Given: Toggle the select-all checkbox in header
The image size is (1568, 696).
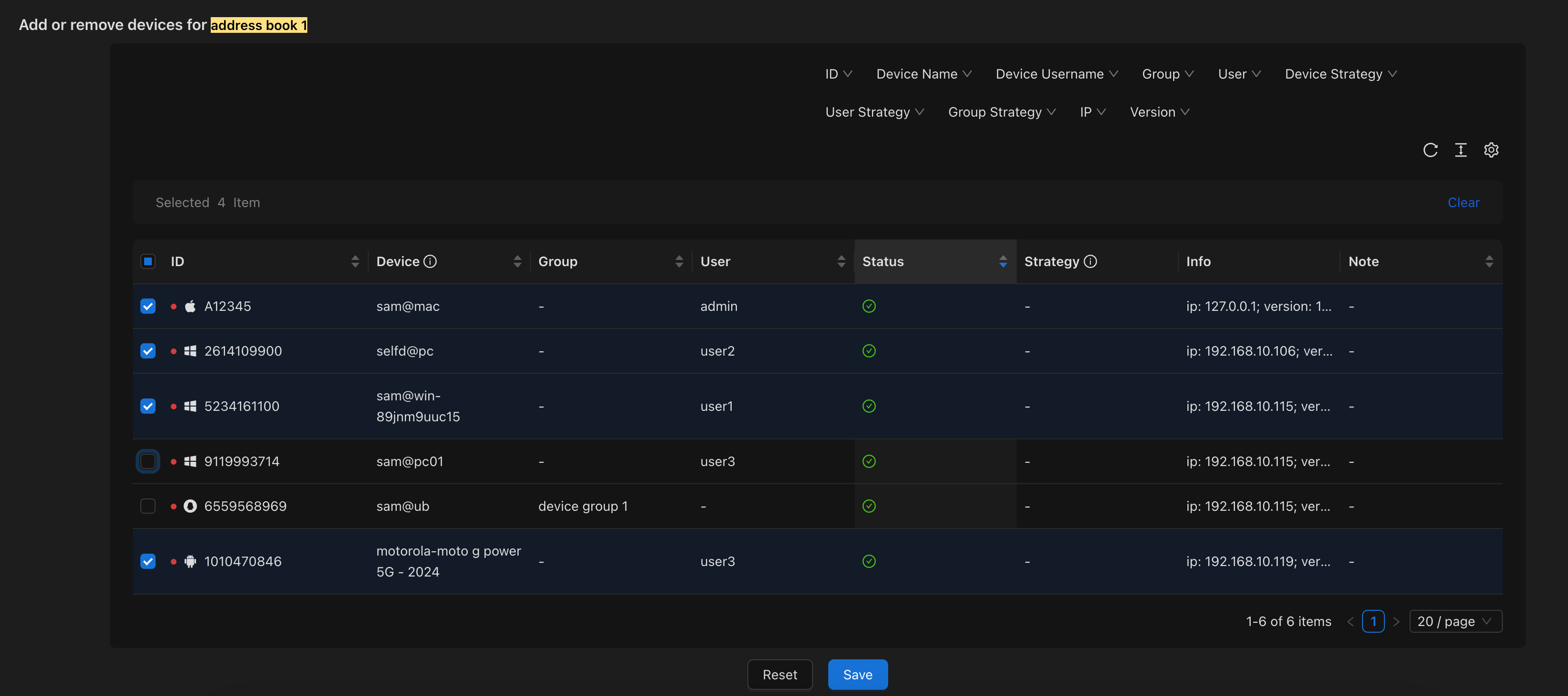Looking at the screenshot, I should pos(148,261).
